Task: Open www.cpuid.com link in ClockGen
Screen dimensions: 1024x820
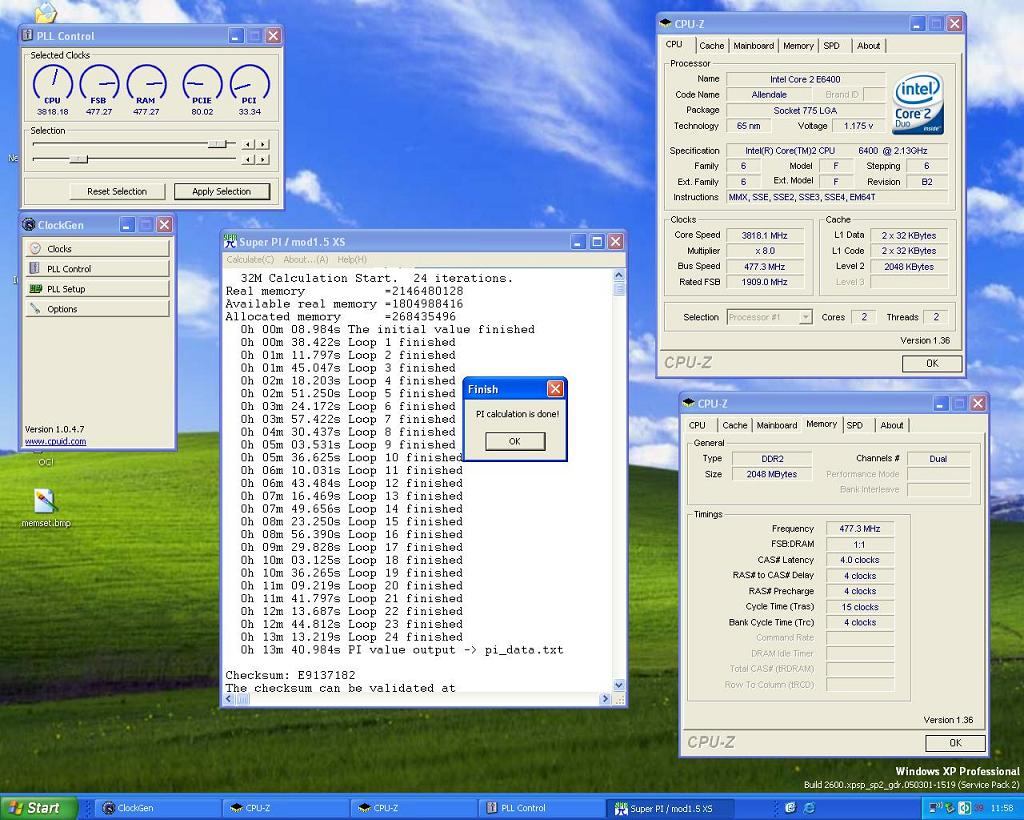Action: point(56,441)
